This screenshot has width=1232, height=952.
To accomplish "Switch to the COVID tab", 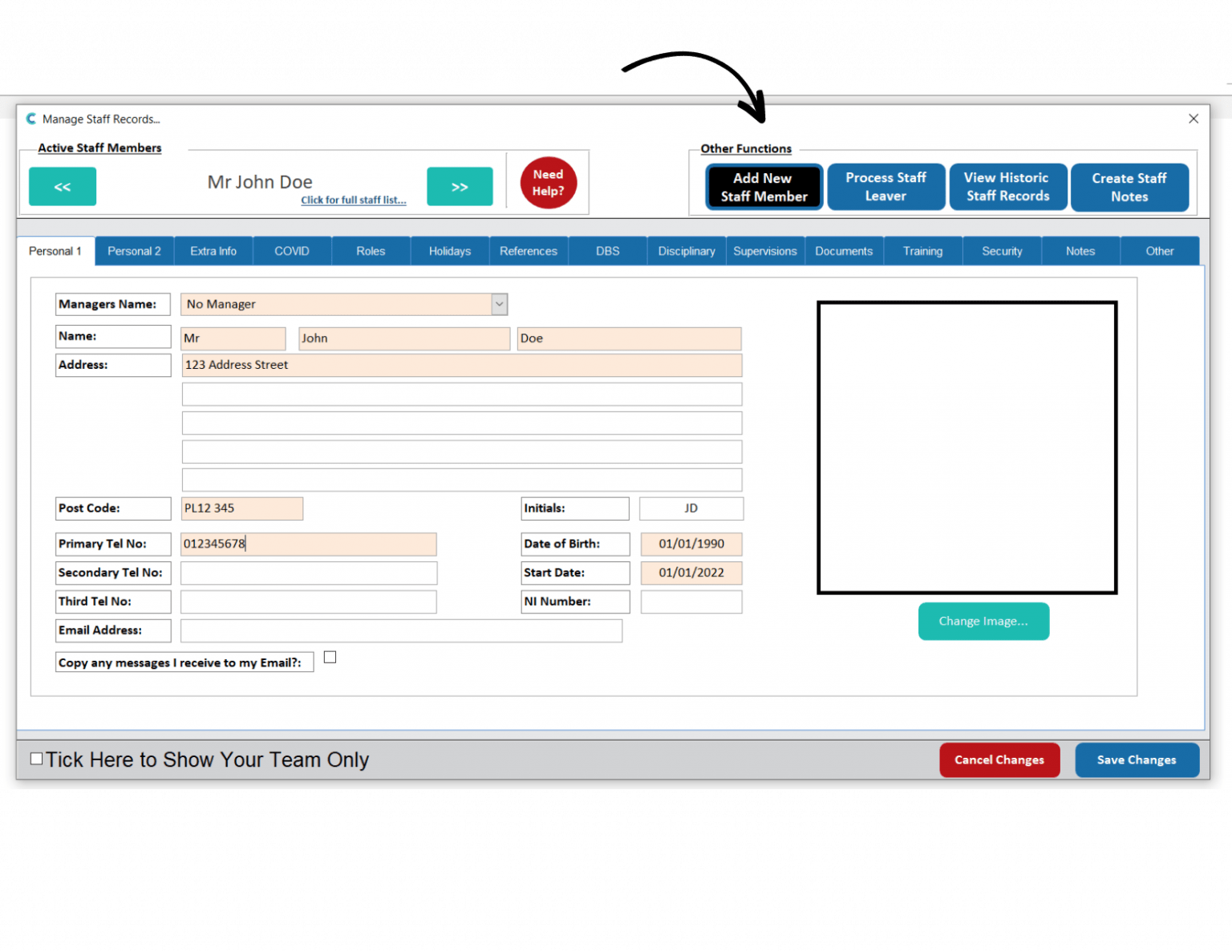I will pos(292,250).
